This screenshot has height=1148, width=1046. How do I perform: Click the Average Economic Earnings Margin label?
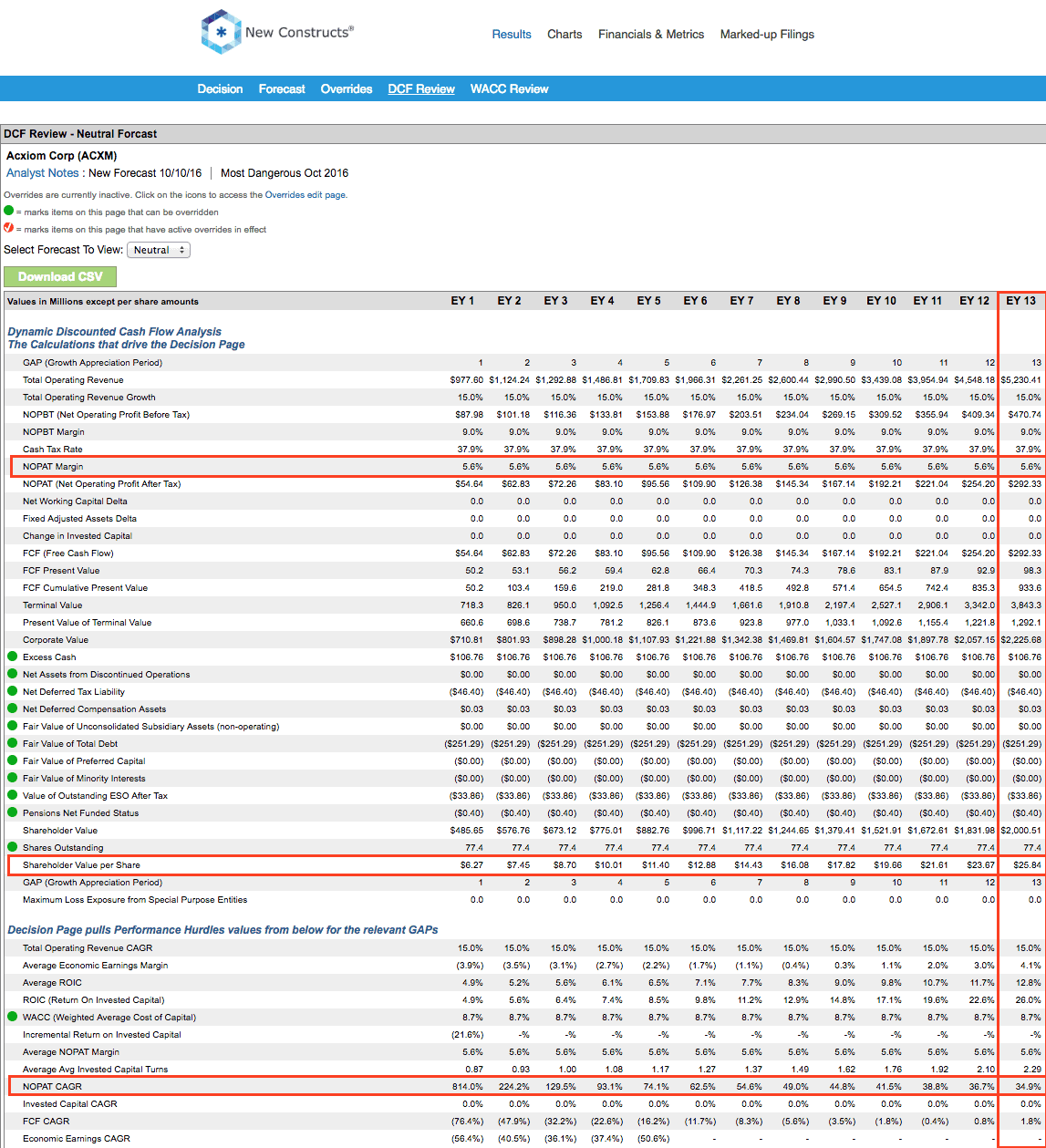96,965
